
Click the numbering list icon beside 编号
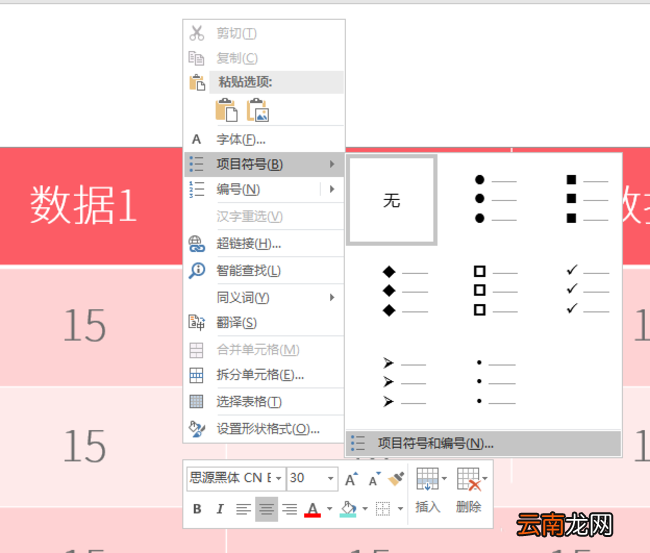tap(196, 189)
